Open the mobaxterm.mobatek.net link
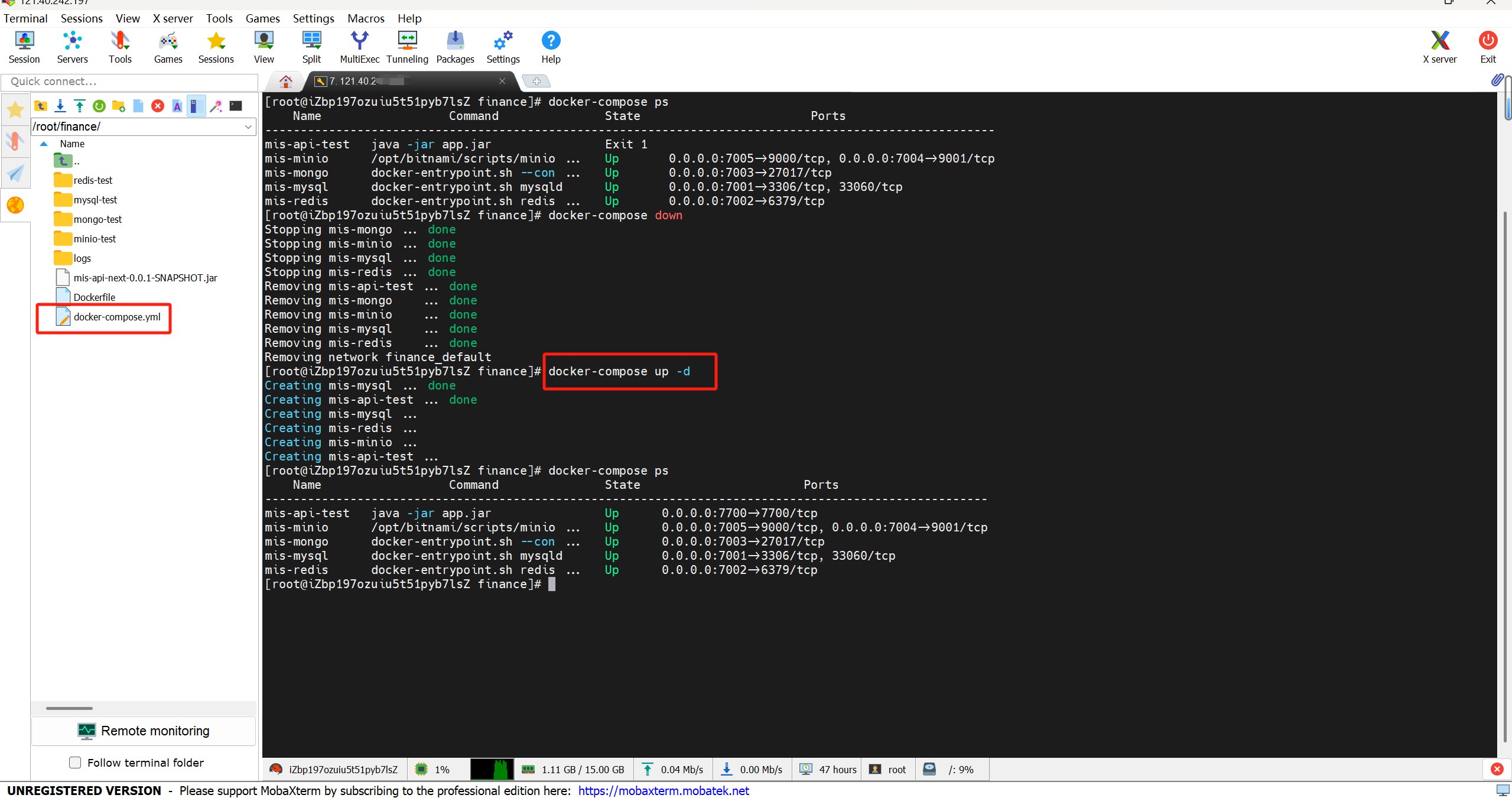 pyautogui.click(x=663, y=791)
